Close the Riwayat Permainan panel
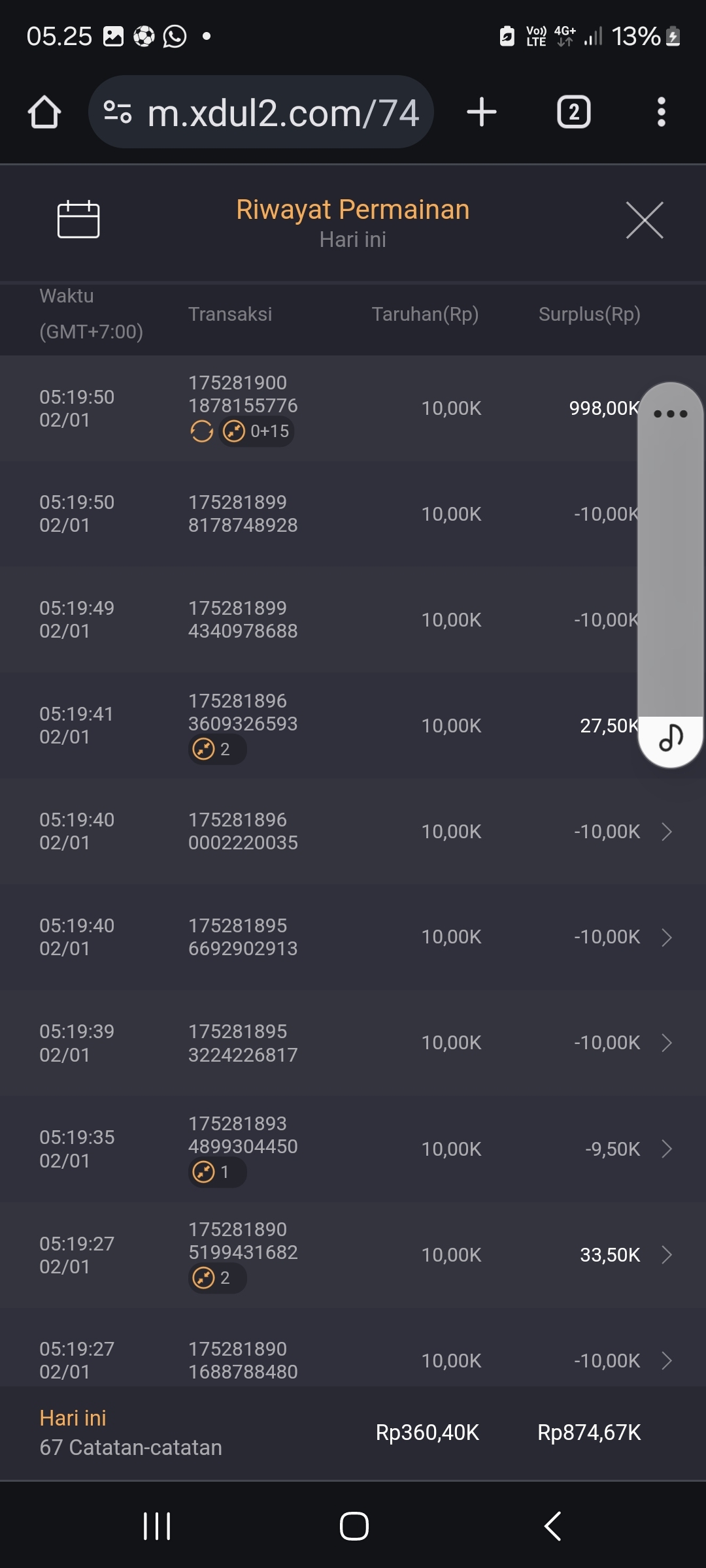This screenshot has height=1568, width=706. pos(645,220)
